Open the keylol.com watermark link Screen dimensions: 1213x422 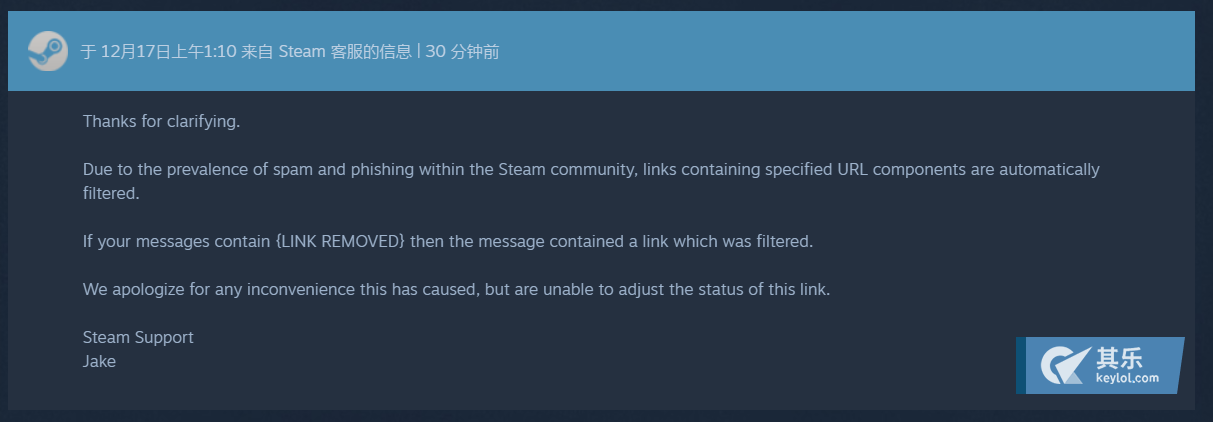point(1127,379)
